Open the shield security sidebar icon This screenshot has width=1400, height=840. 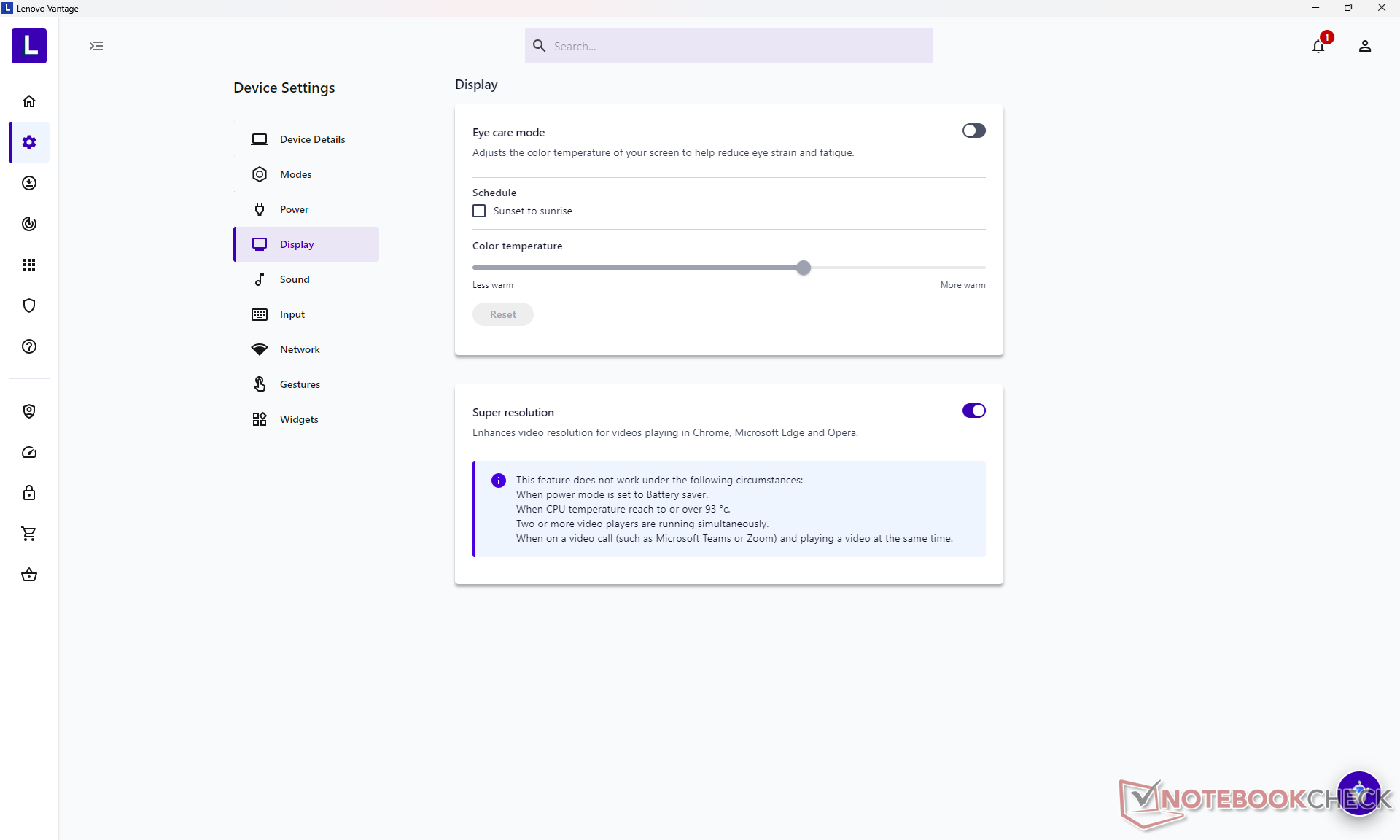coord(29,306)
